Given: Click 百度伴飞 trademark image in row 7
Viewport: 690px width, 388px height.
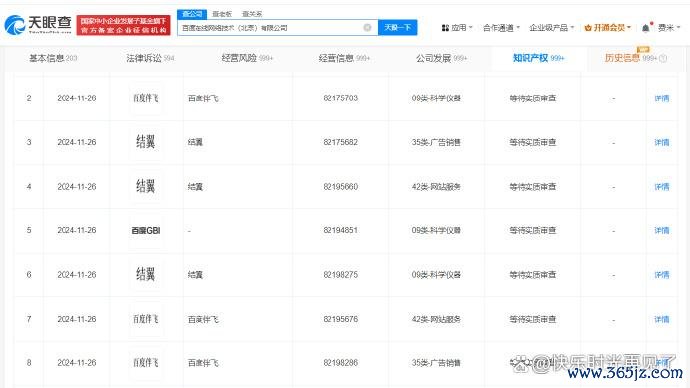Looking at the screenshot, I should [x=146, y=319].
